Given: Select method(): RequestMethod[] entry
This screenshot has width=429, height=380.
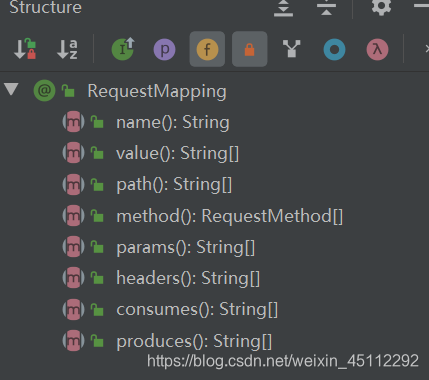Looking at the screenshot, I should [229, 216].
